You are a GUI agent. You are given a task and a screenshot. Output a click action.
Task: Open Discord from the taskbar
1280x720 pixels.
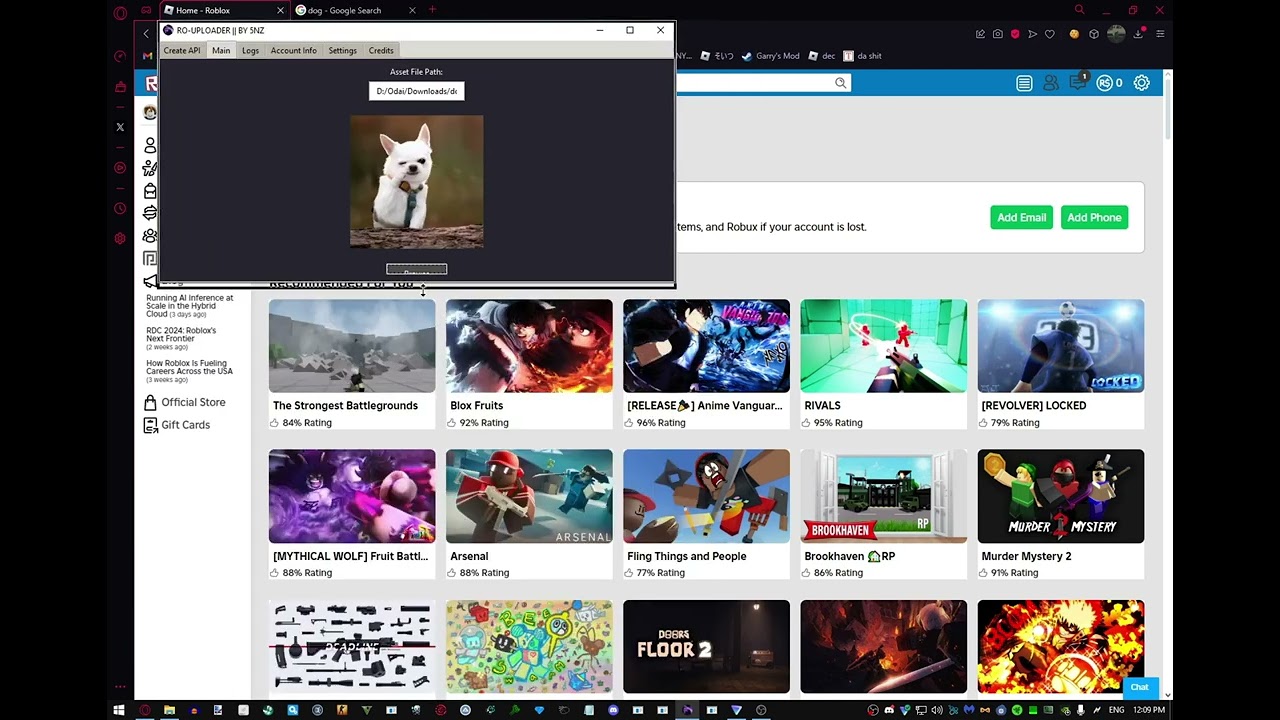coord(613,710)
